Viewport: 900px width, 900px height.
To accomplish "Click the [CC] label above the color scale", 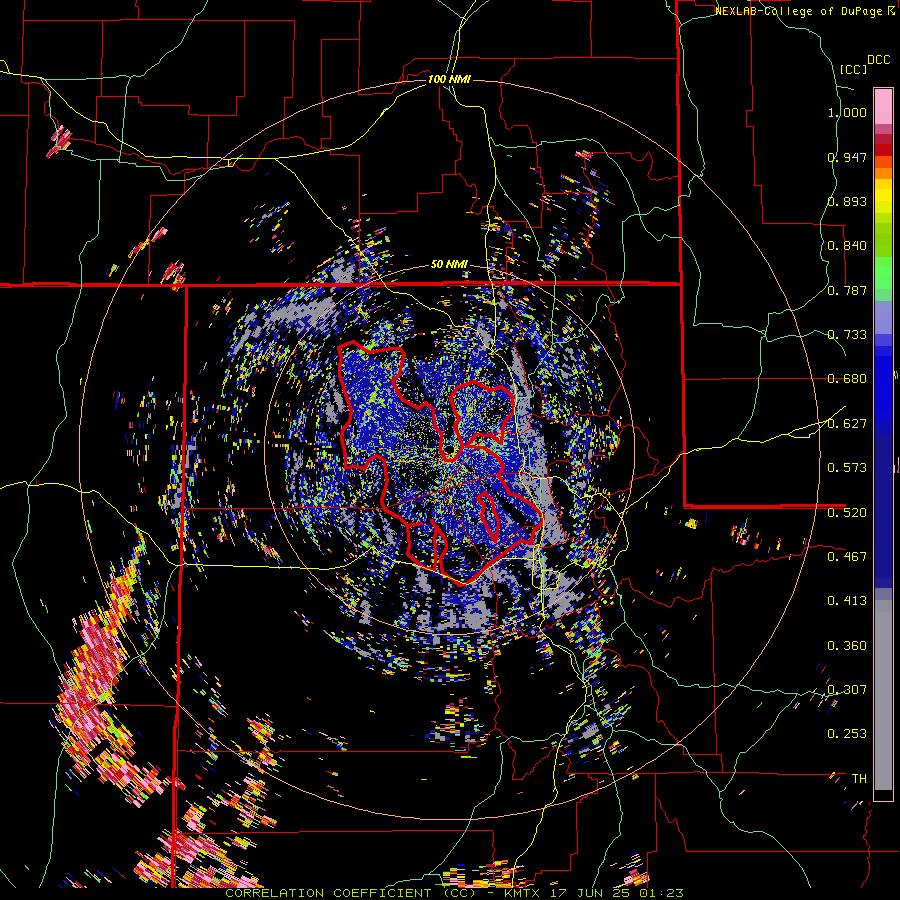I will coord(853,69).
